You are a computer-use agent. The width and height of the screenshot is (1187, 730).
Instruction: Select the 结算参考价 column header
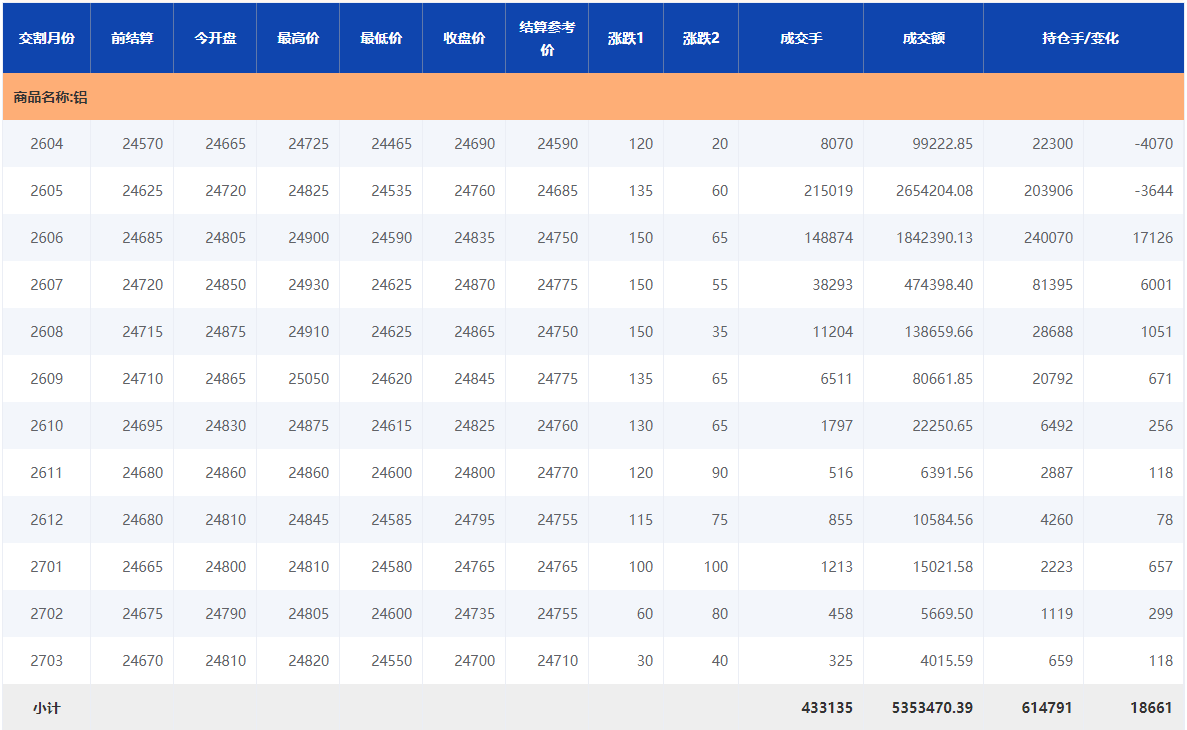click(547, 38)
